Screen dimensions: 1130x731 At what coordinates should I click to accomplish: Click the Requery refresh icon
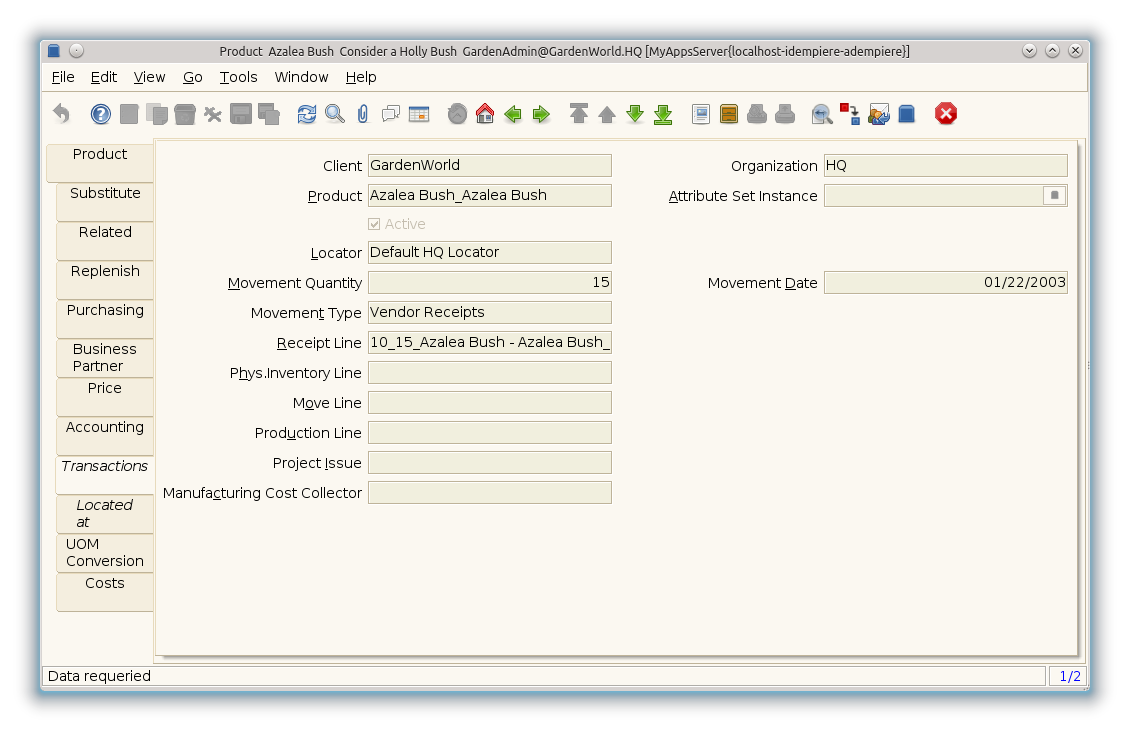(x=307, y=114)
